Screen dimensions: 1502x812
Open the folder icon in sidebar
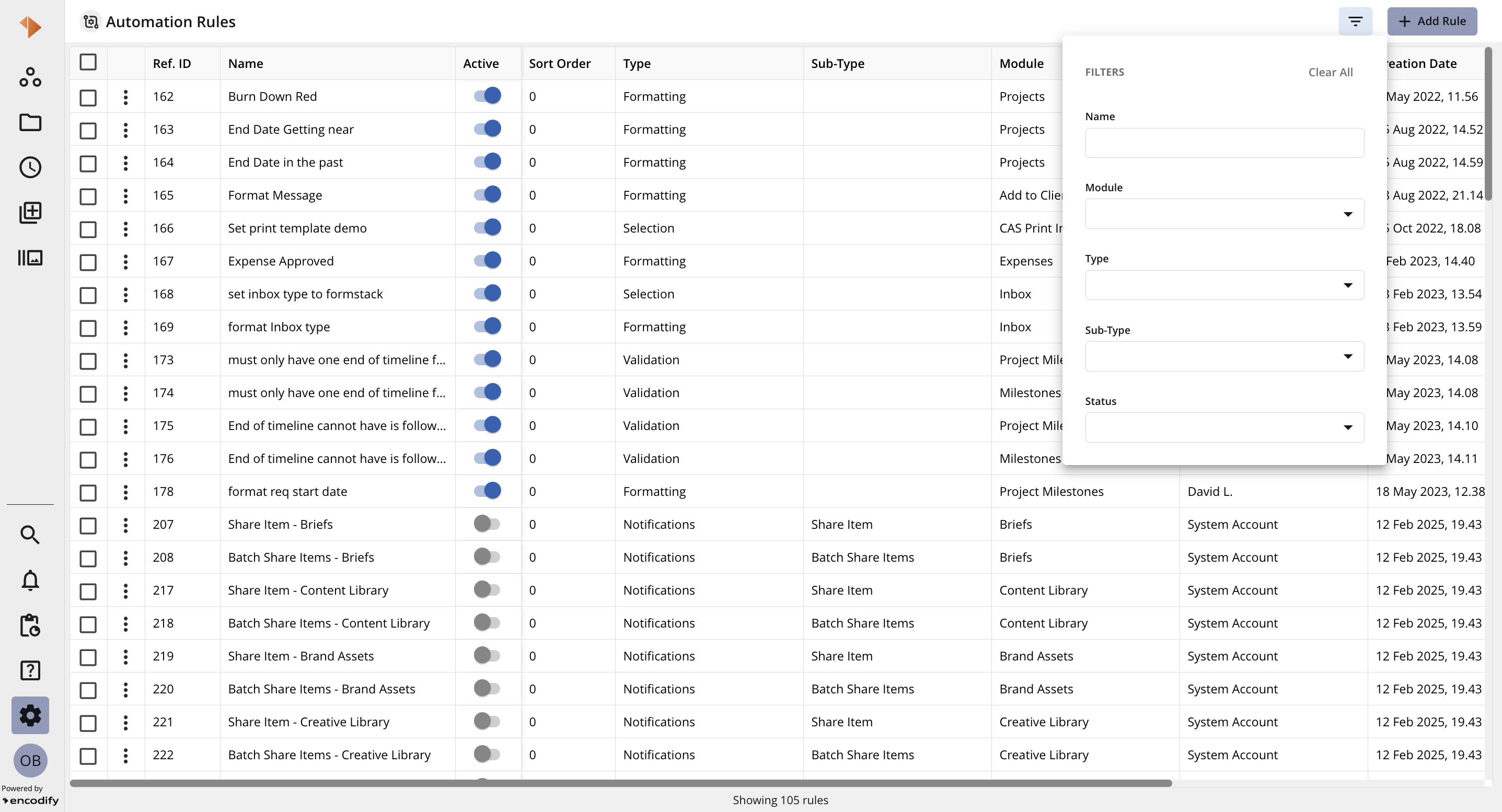click(x=30, y=122)
